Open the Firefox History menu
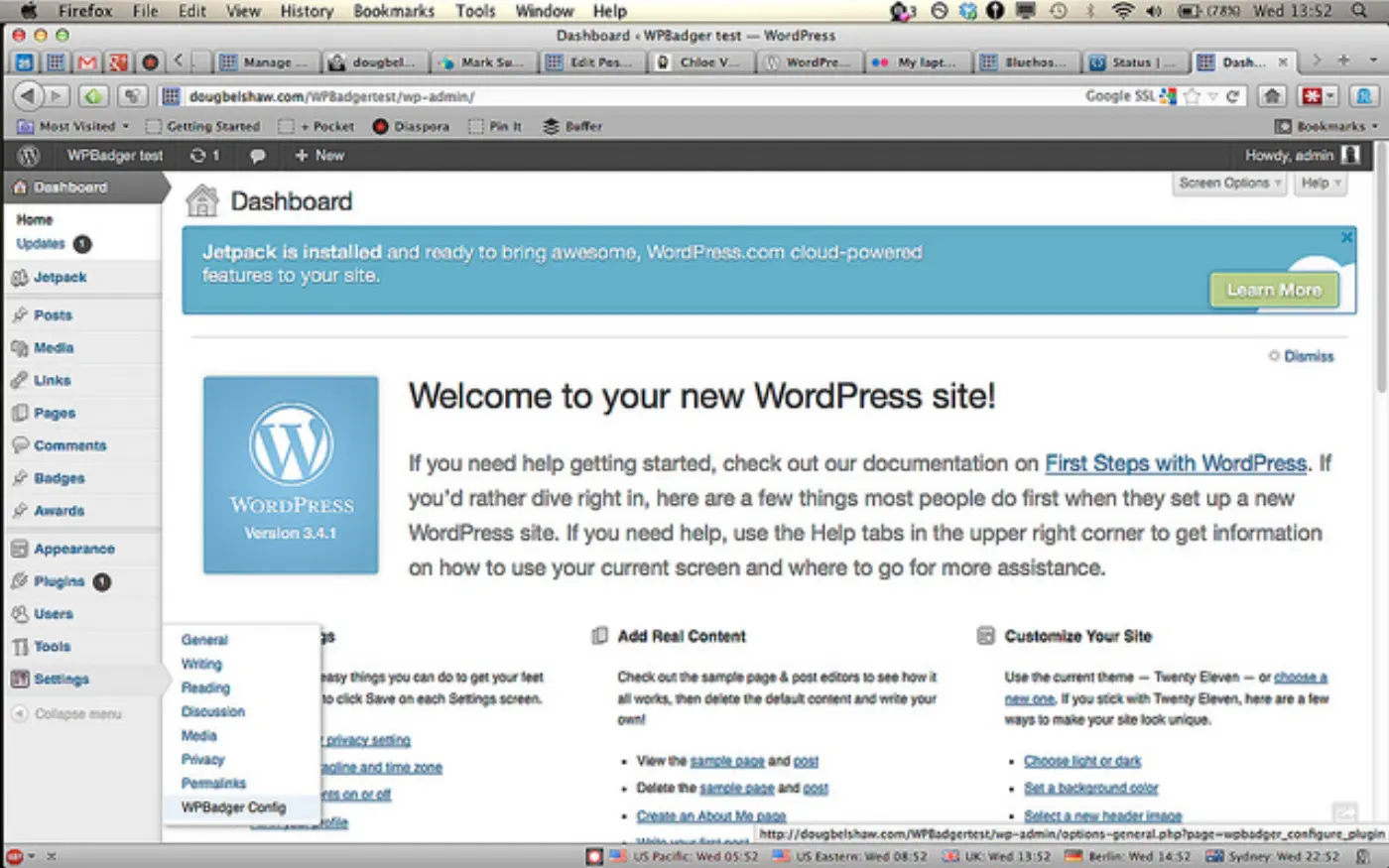The width and height of the screenshot is (1389, 868). (306, 12)
